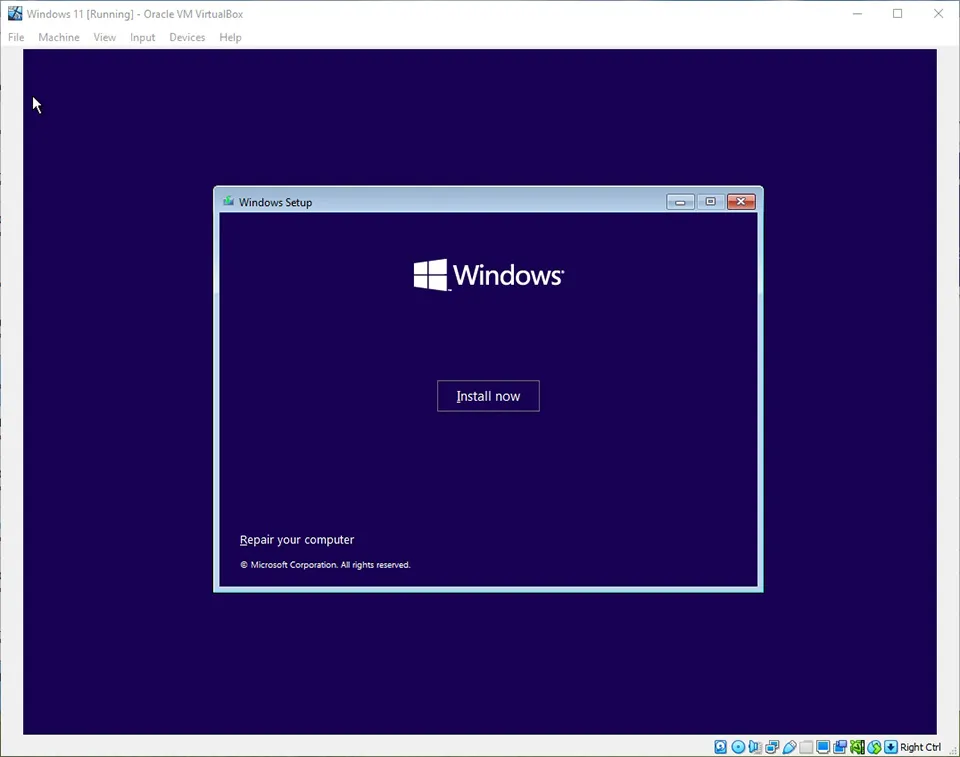This screenshot has height=757, width=960.
Task: Click the USB devices status icon
Action: (x=789, y=747)
